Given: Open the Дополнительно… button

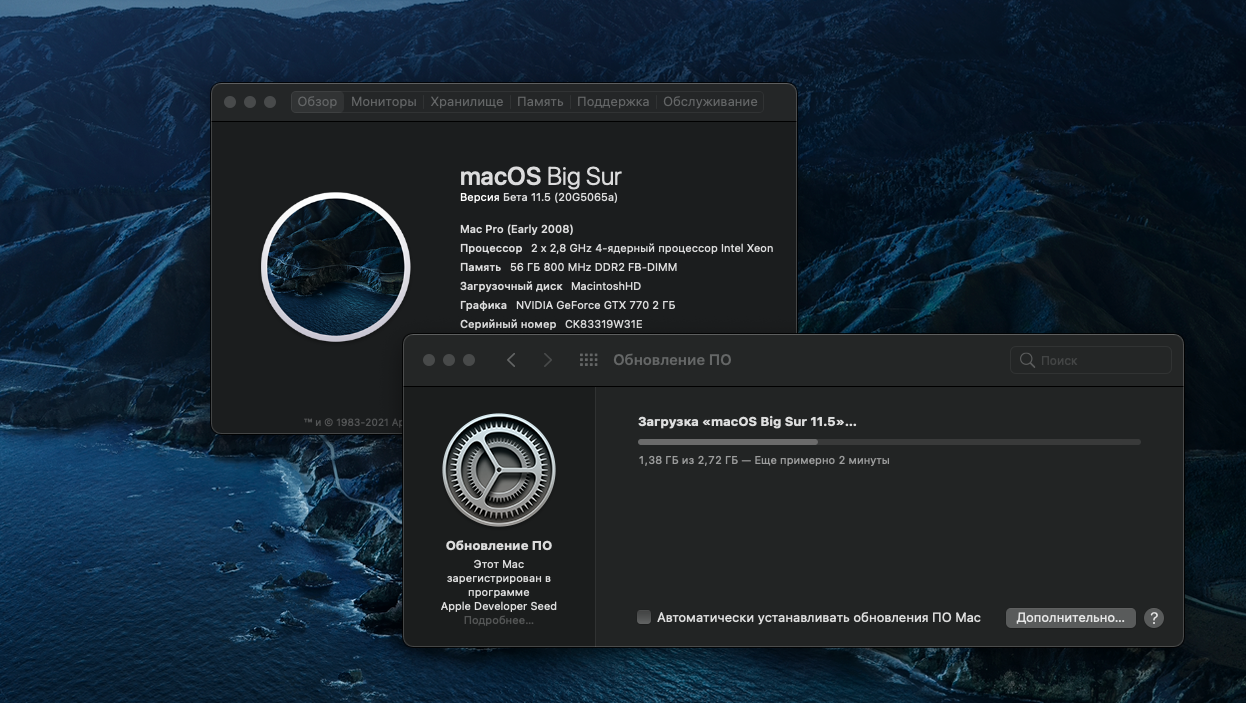Looking at the screenshot, I should point(1071,618).
